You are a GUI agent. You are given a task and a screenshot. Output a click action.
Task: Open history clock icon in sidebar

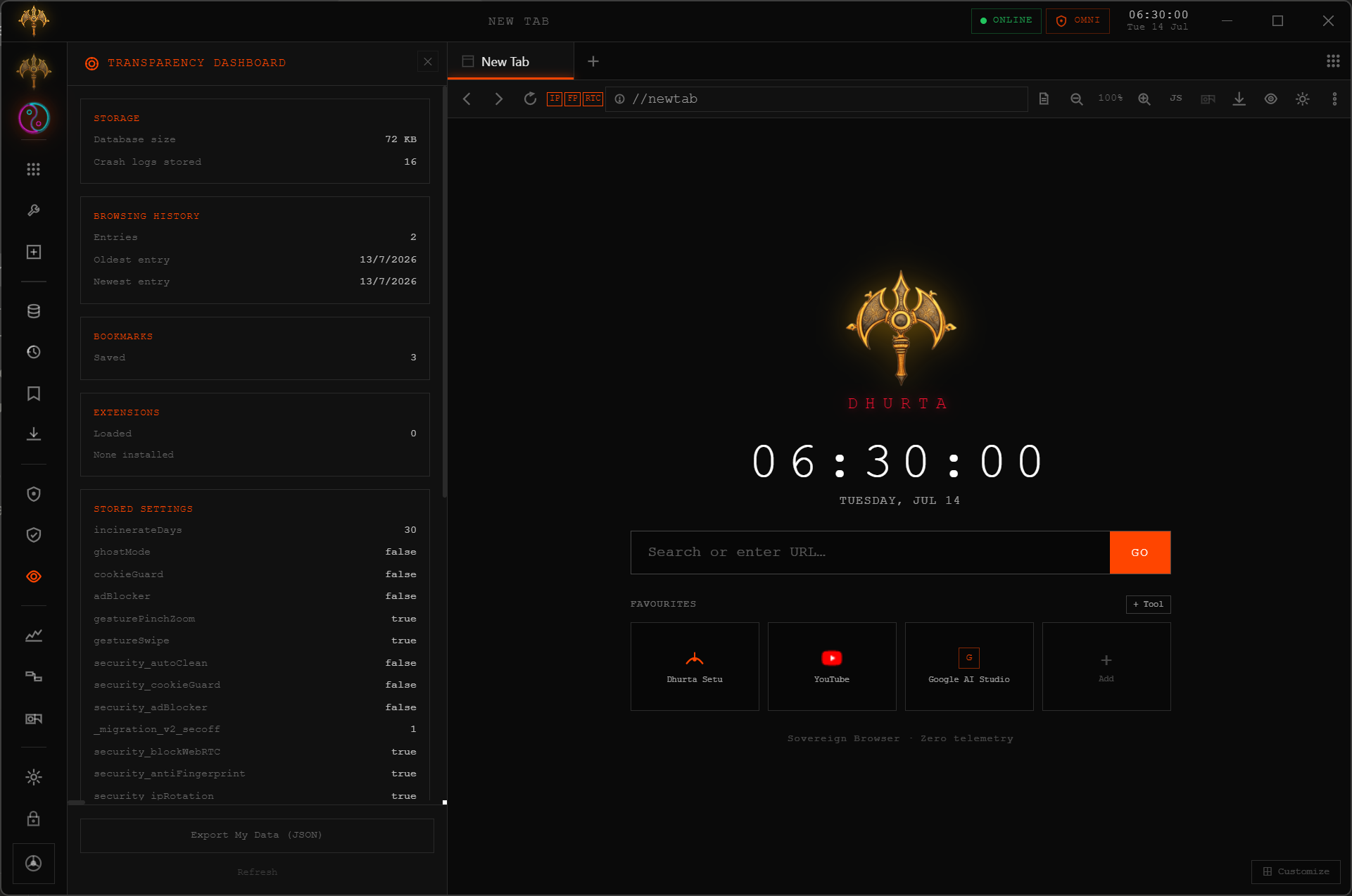tap(34, 352)
